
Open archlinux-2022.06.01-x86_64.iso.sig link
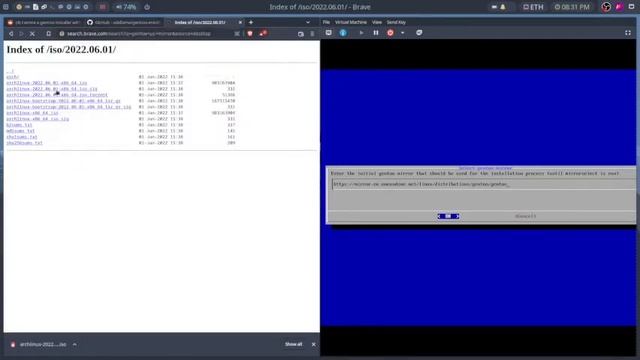[52, 89]
